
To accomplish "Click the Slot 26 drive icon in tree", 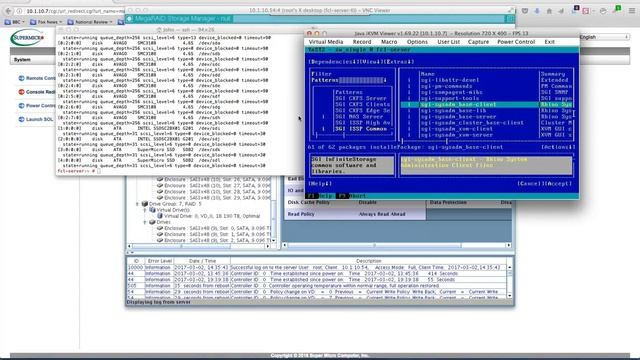I will pos(160,179).
